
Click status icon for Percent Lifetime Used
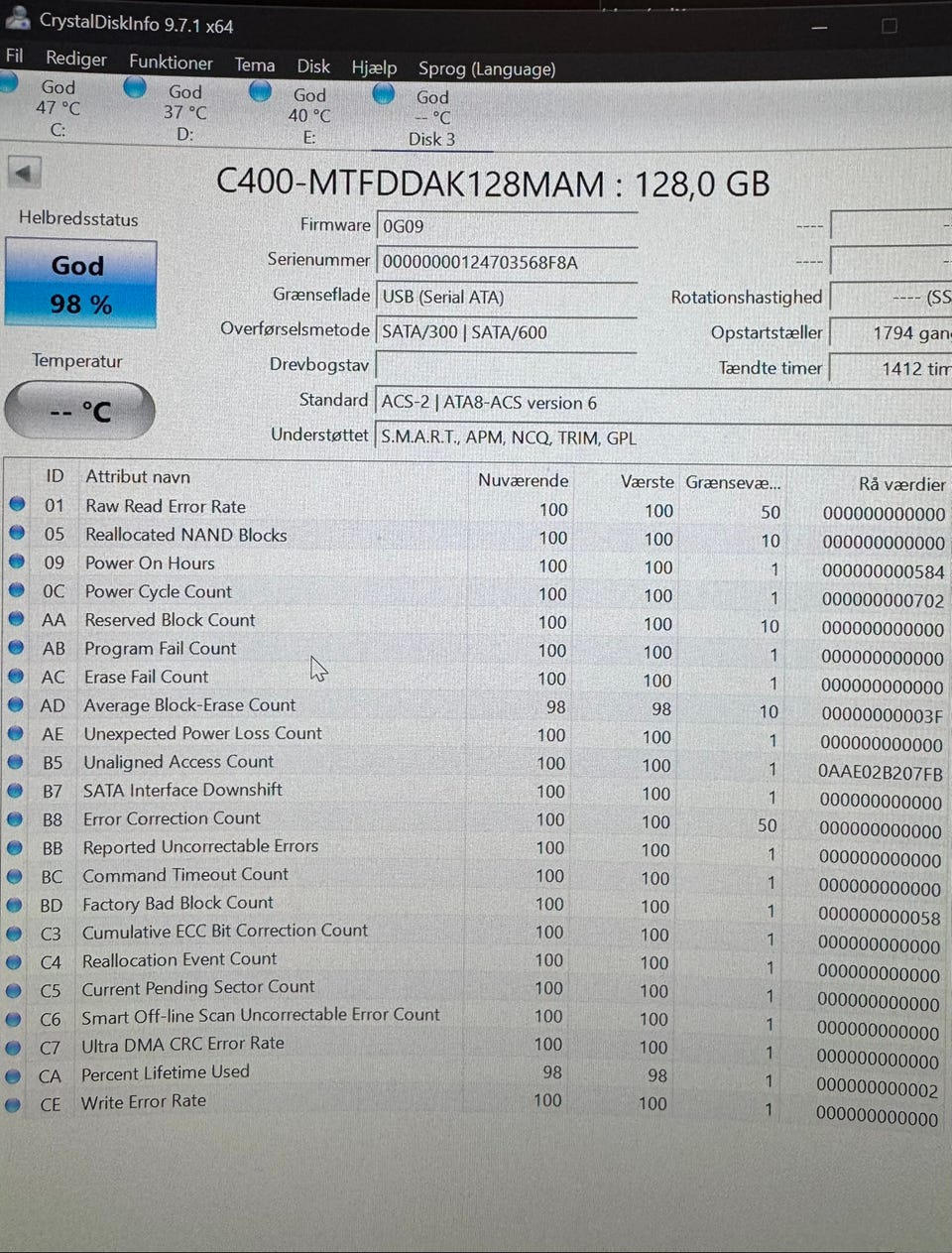pos(12,1075)
